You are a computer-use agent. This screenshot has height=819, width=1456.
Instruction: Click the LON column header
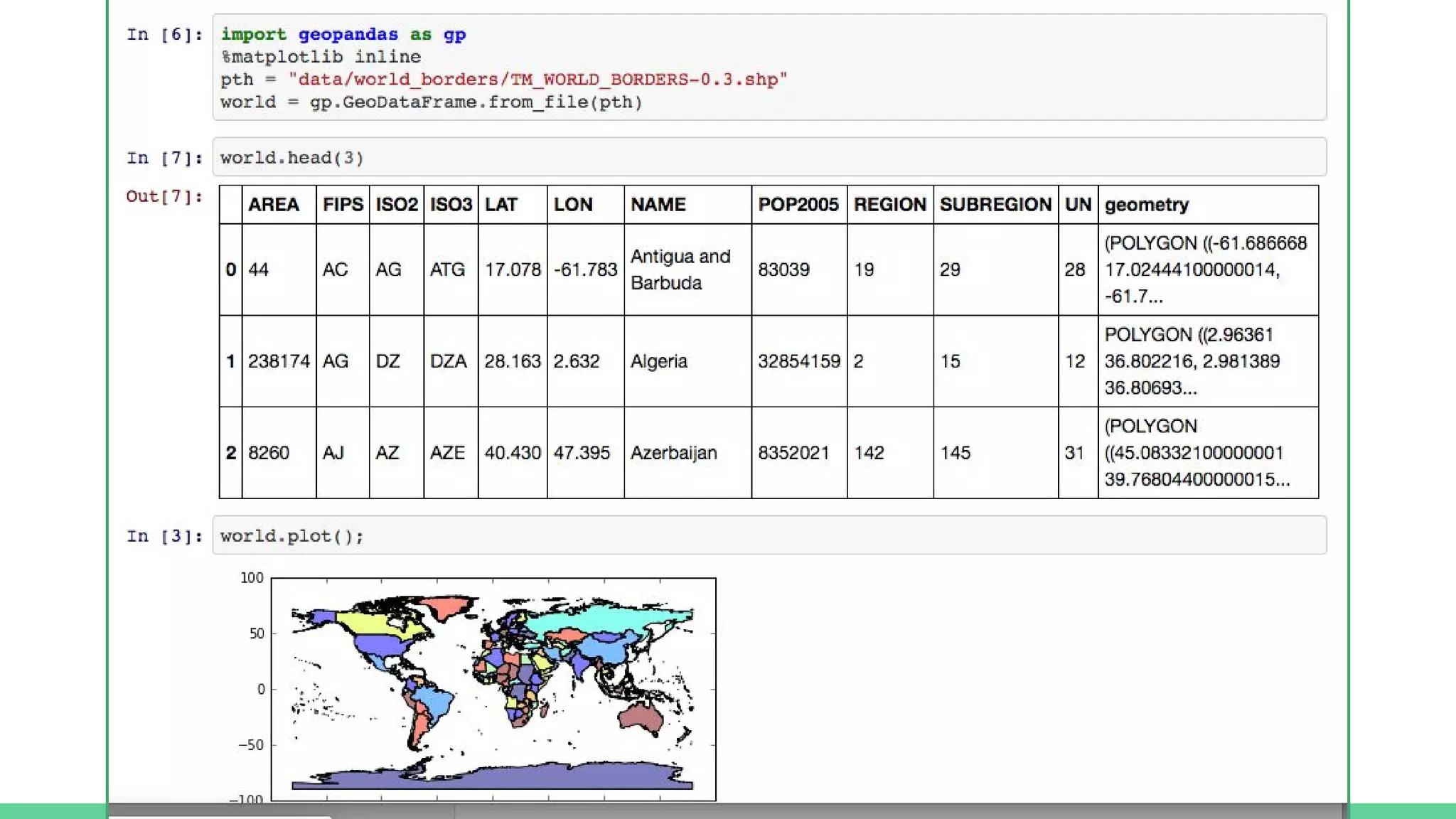(x=586, y=205)
